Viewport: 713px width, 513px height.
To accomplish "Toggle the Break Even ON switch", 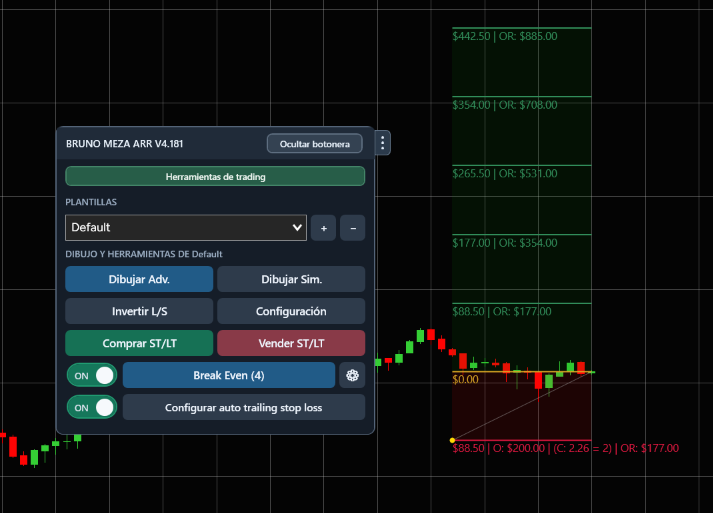I will tap(92, 376).
